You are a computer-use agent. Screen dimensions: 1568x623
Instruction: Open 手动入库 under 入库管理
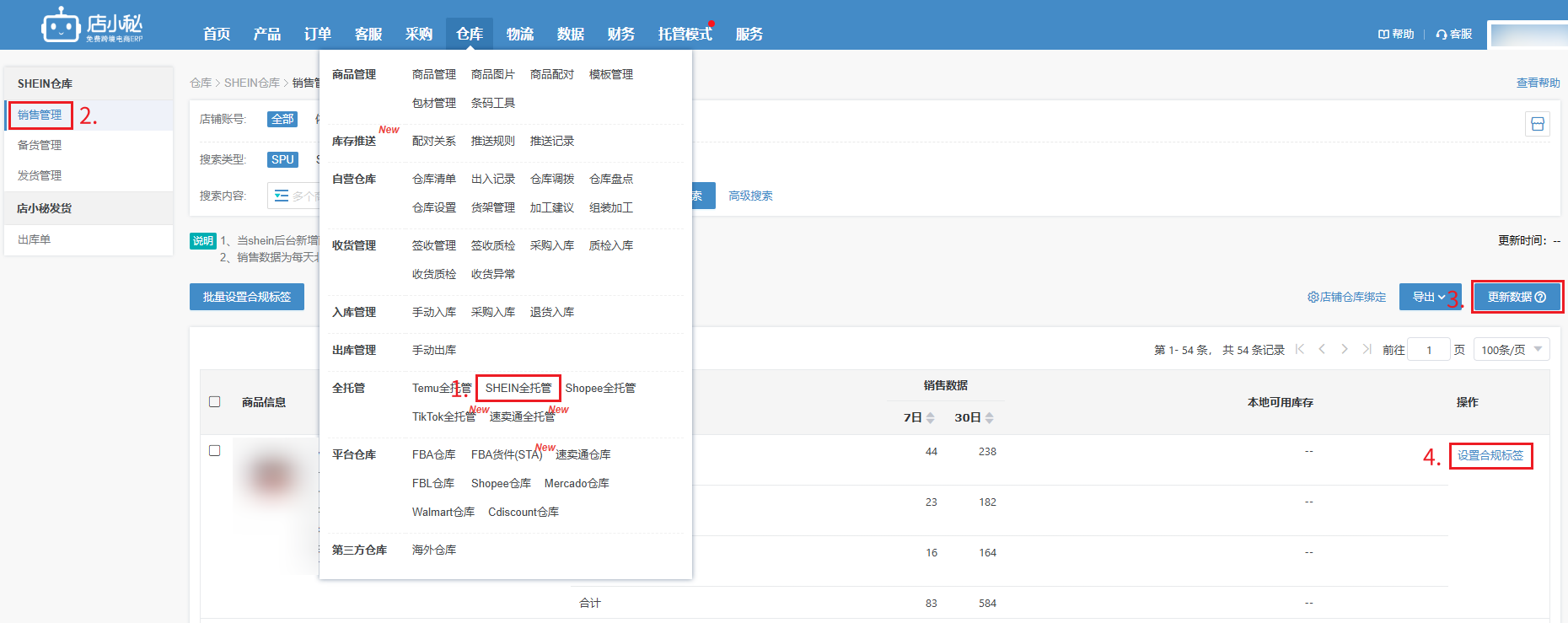[x=434, y=312]
